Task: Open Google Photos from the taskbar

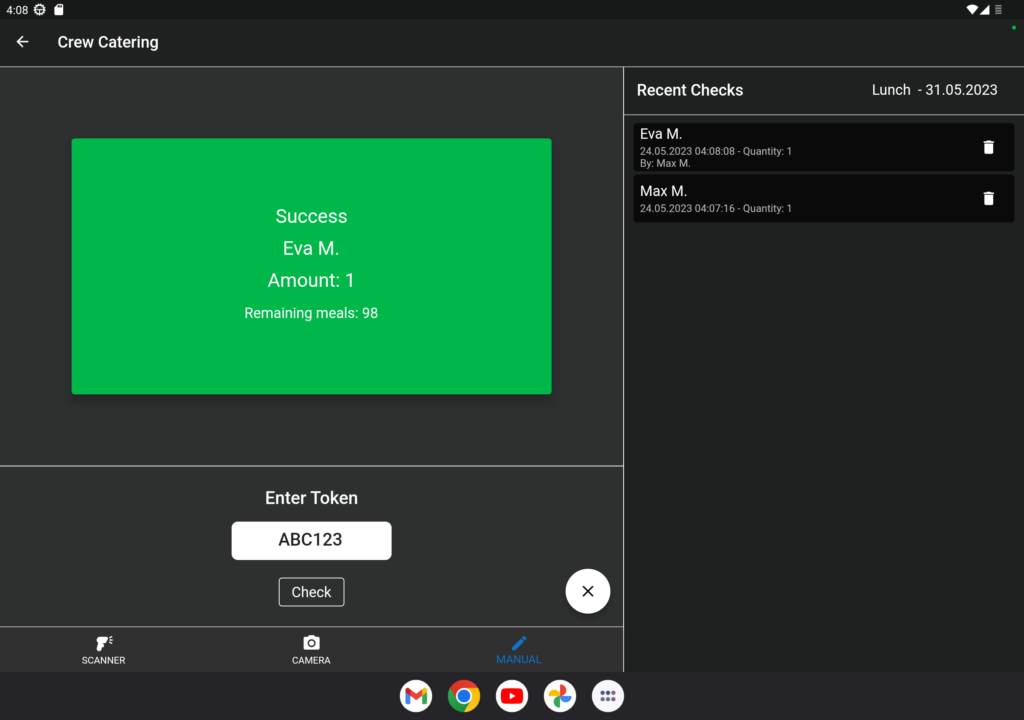Action: click(x=560, y=696)
